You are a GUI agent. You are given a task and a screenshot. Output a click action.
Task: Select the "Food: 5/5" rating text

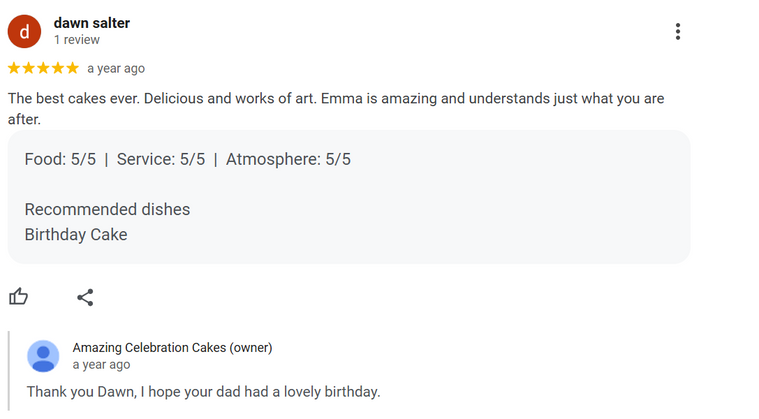60,159
